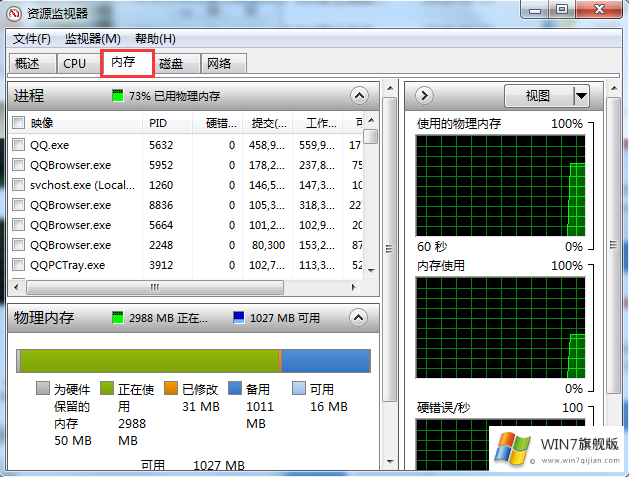Sort by the 提交(... column header
This screenshot has width=629, height=477.
pyautogui.click(x=268, y=123)
